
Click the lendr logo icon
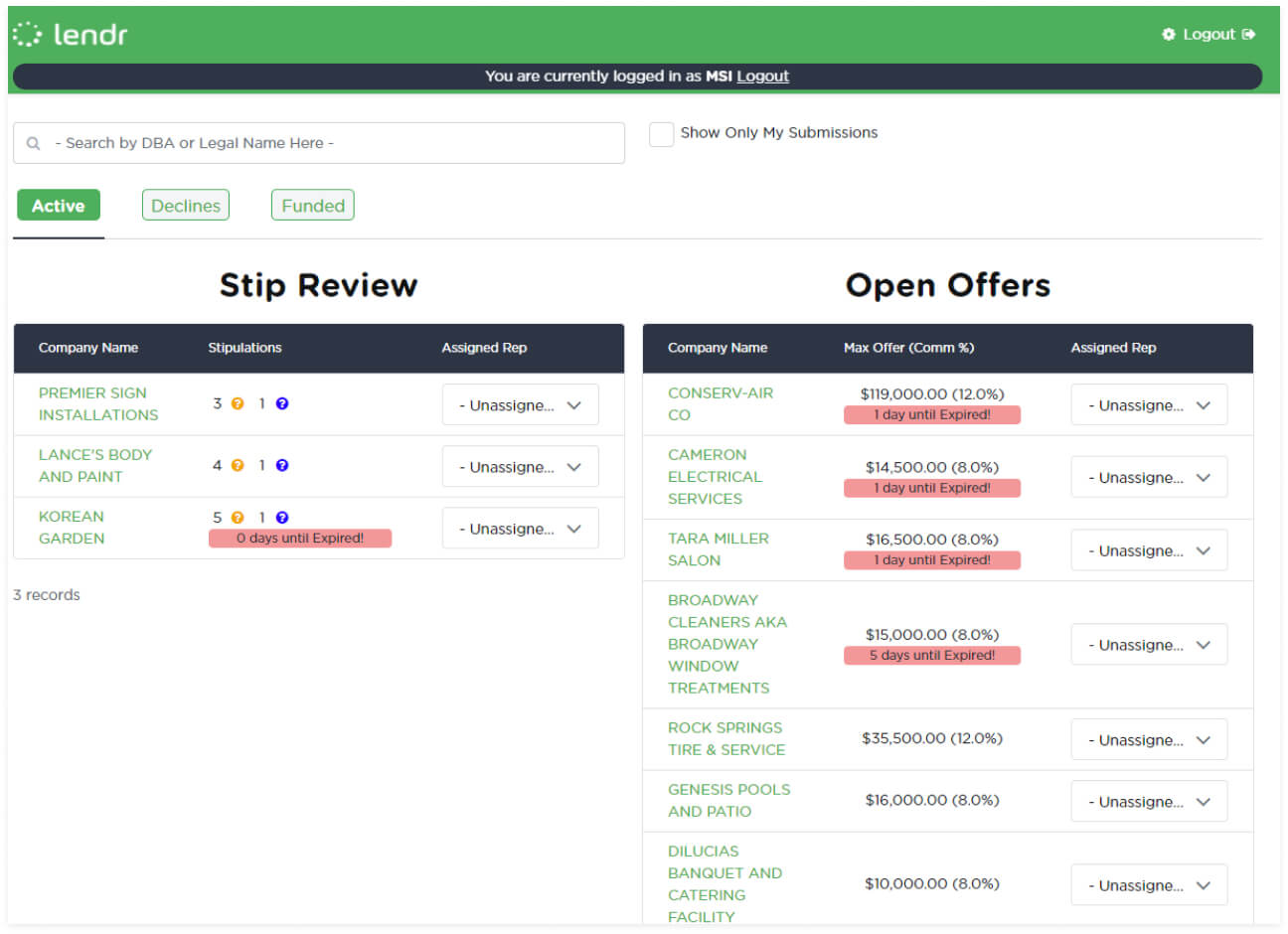pos(27,32)
